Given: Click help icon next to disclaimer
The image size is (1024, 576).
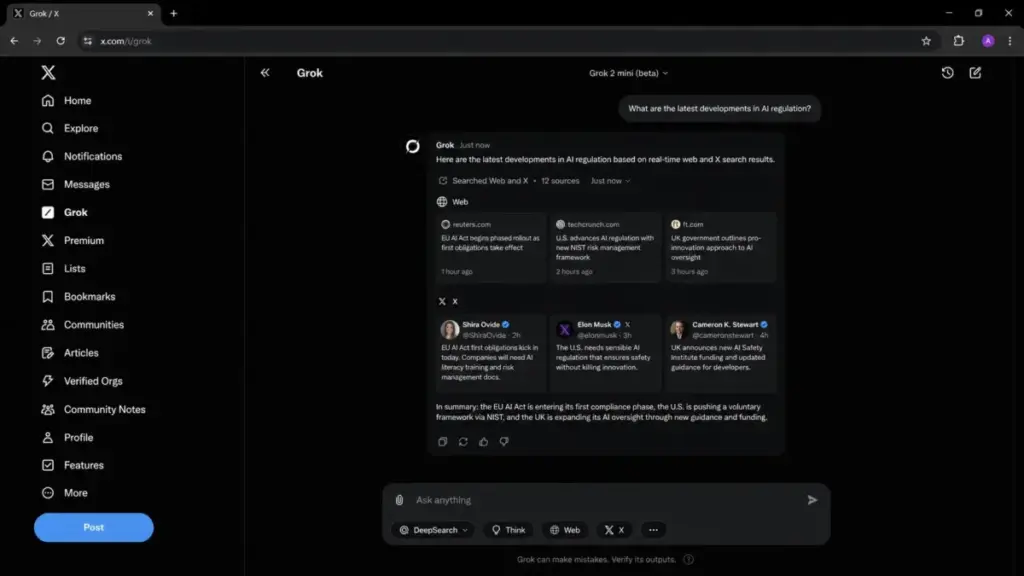Looking at the screenshot, I should (x=688, y=560).
